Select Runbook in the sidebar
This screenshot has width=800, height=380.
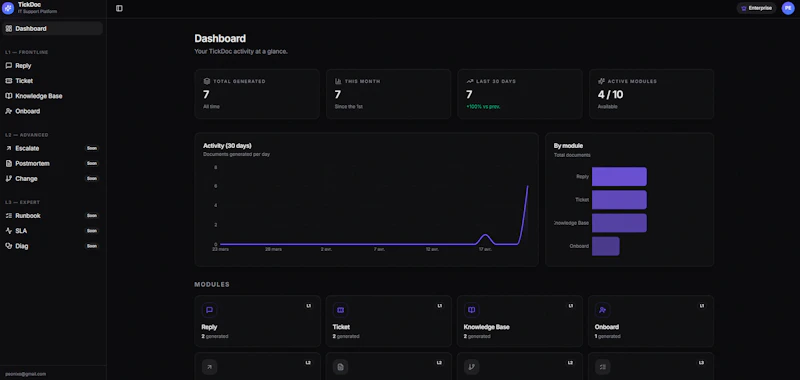(53, 216)
